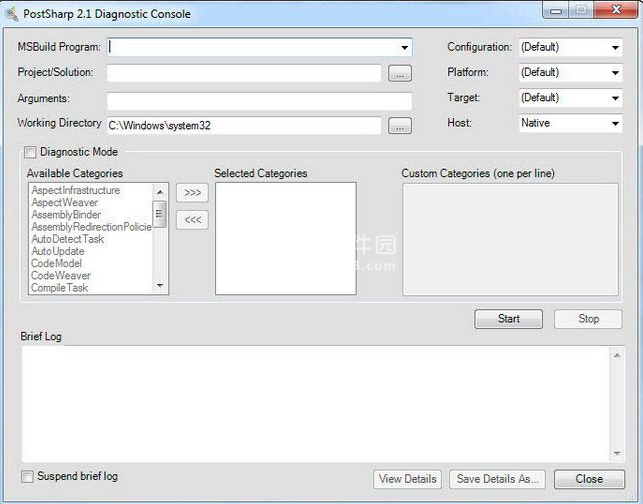643x504 pixels.
Task: Add category with >>> button
Action: [x=192, y=193]
